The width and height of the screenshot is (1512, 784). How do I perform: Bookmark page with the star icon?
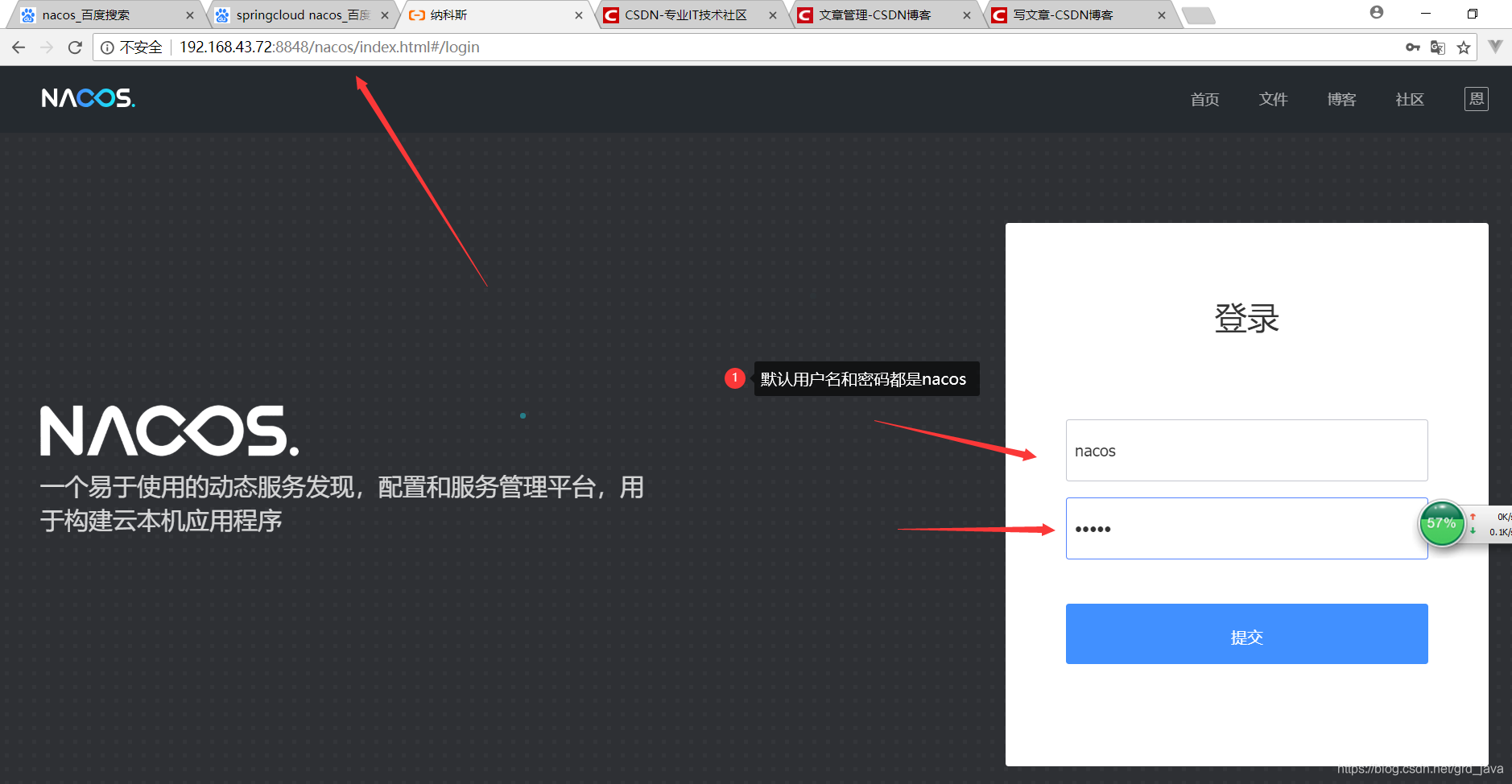point(1464,47)
